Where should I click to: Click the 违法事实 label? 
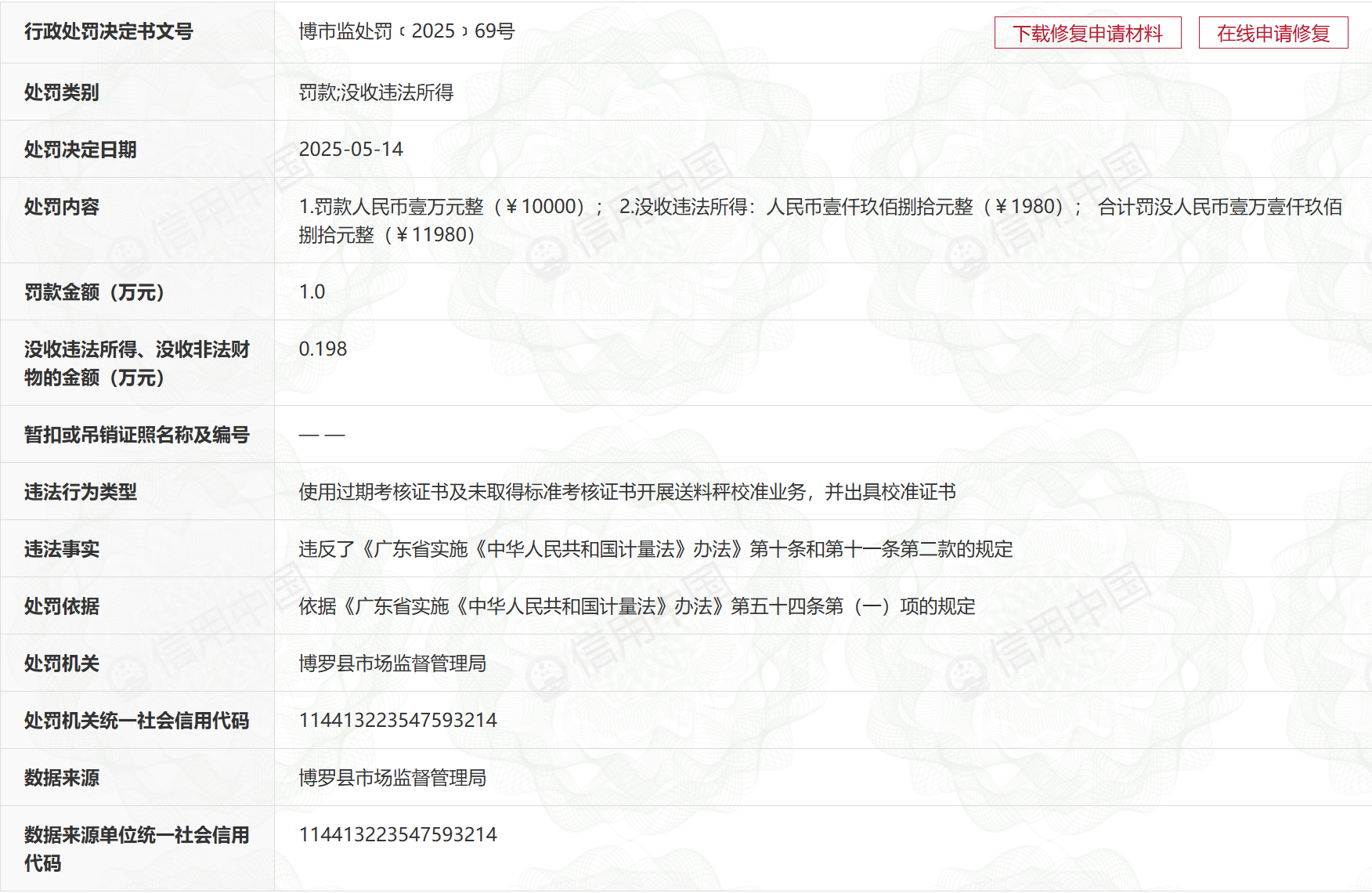point(61,549)
